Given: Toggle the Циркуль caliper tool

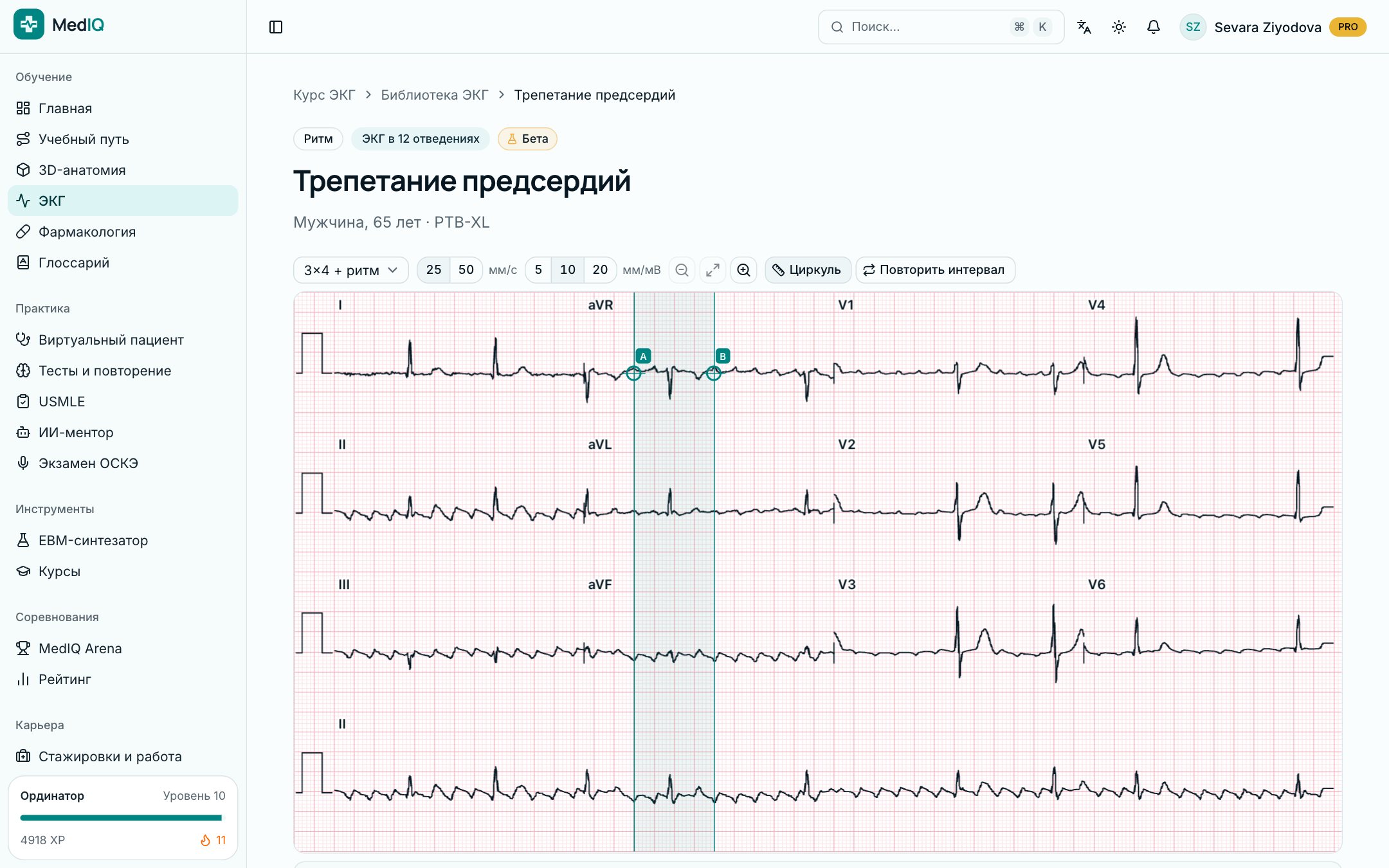Looking at the screenshot, I should click(x=808, y=270).
